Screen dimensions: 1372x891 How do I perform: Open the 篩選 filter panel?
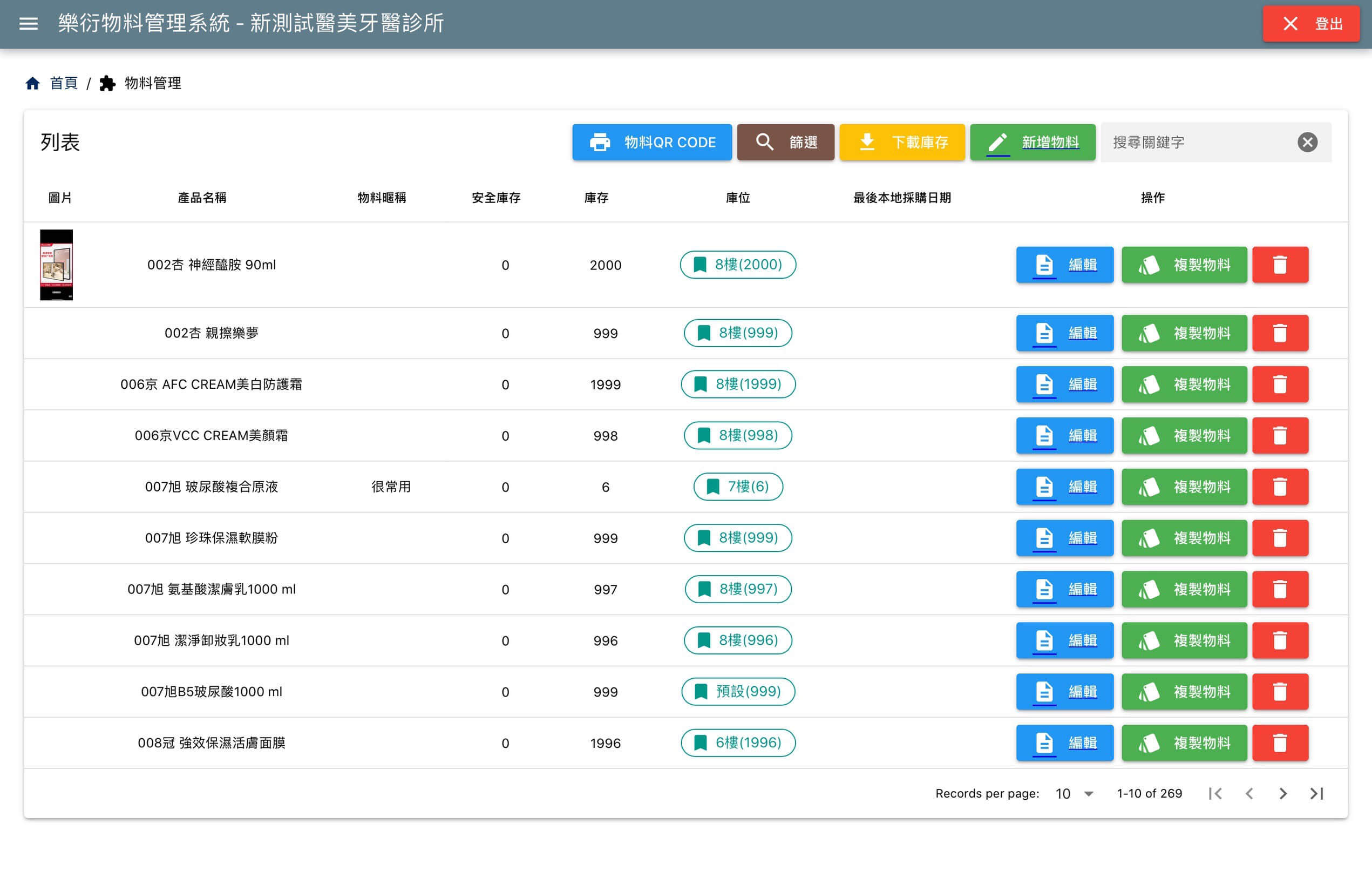785,143
